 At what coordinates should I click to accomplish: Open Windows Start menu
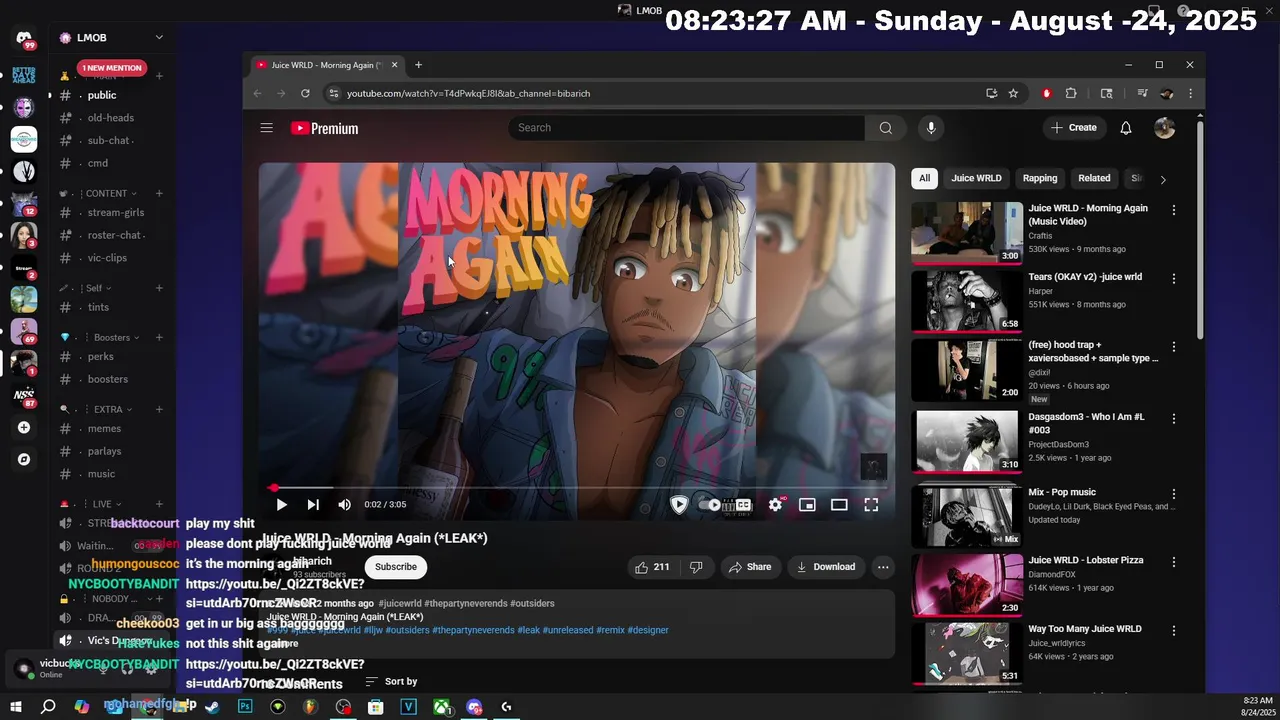[x=15, y=707]
